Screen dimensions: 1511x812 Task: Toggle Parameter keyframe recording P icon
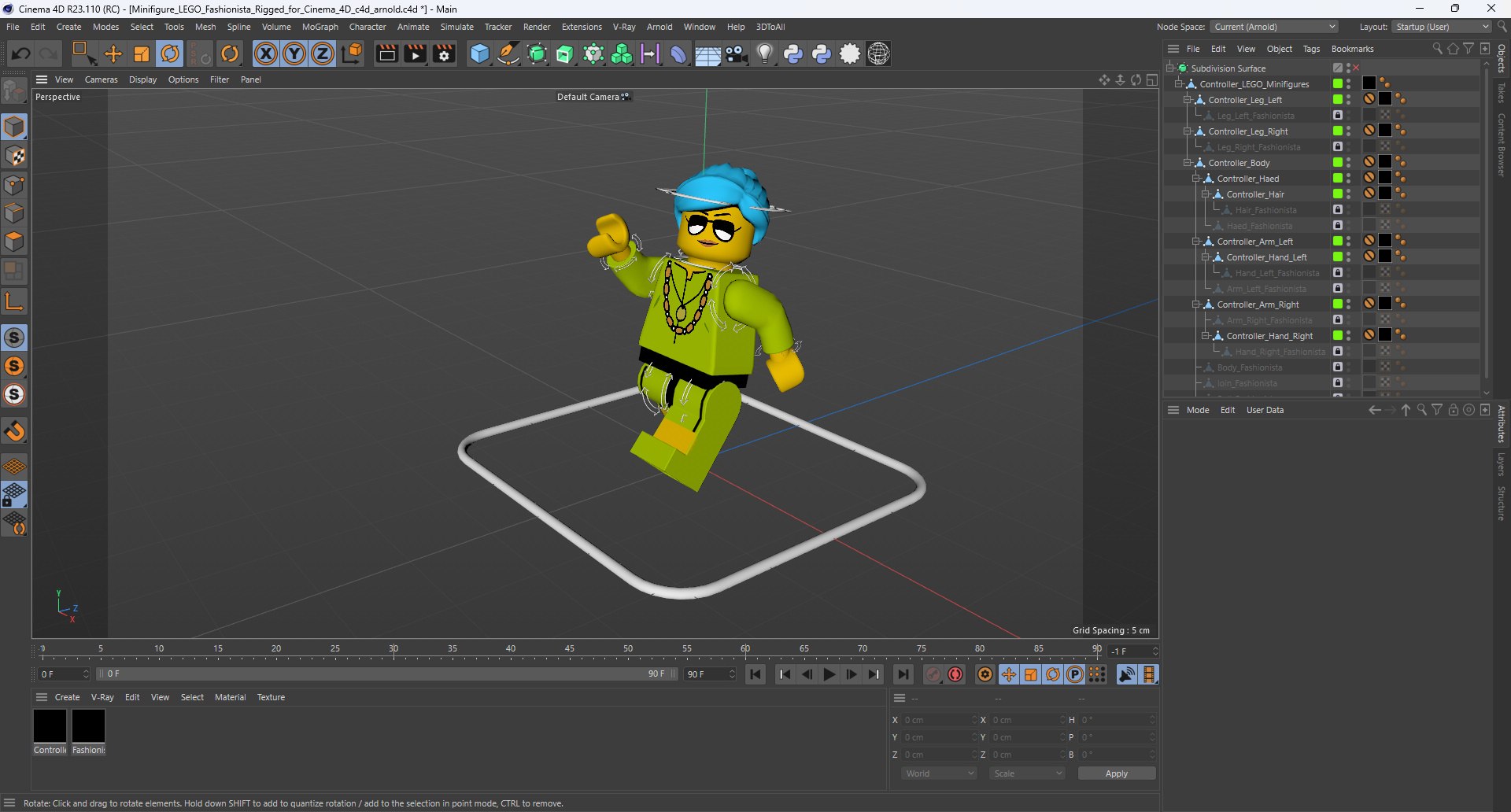pyautogui.click(x=1074, y=674)
